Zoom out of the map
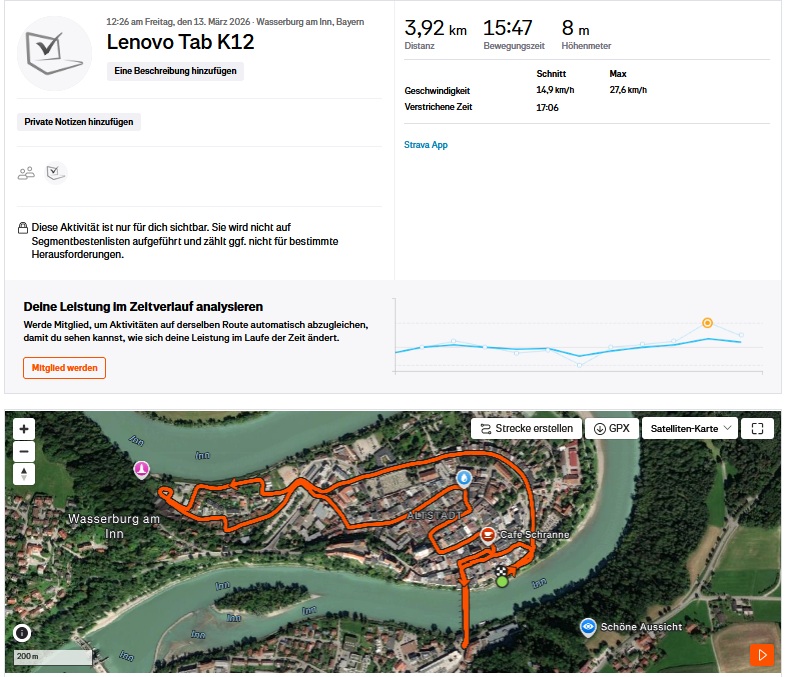The width and height of the screenshot is (788, 677). (x=25, y=451)
